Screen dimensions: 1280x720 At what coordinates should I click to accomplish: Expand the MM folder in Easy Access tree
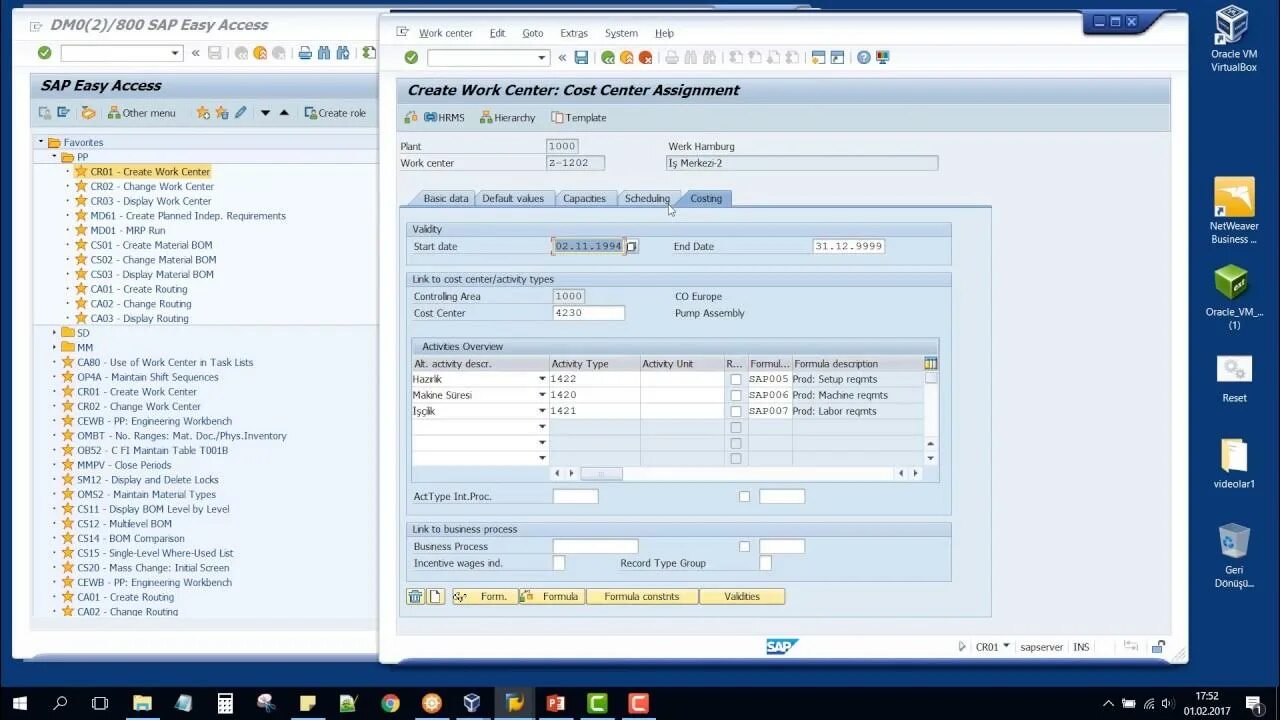coord(54,347)
